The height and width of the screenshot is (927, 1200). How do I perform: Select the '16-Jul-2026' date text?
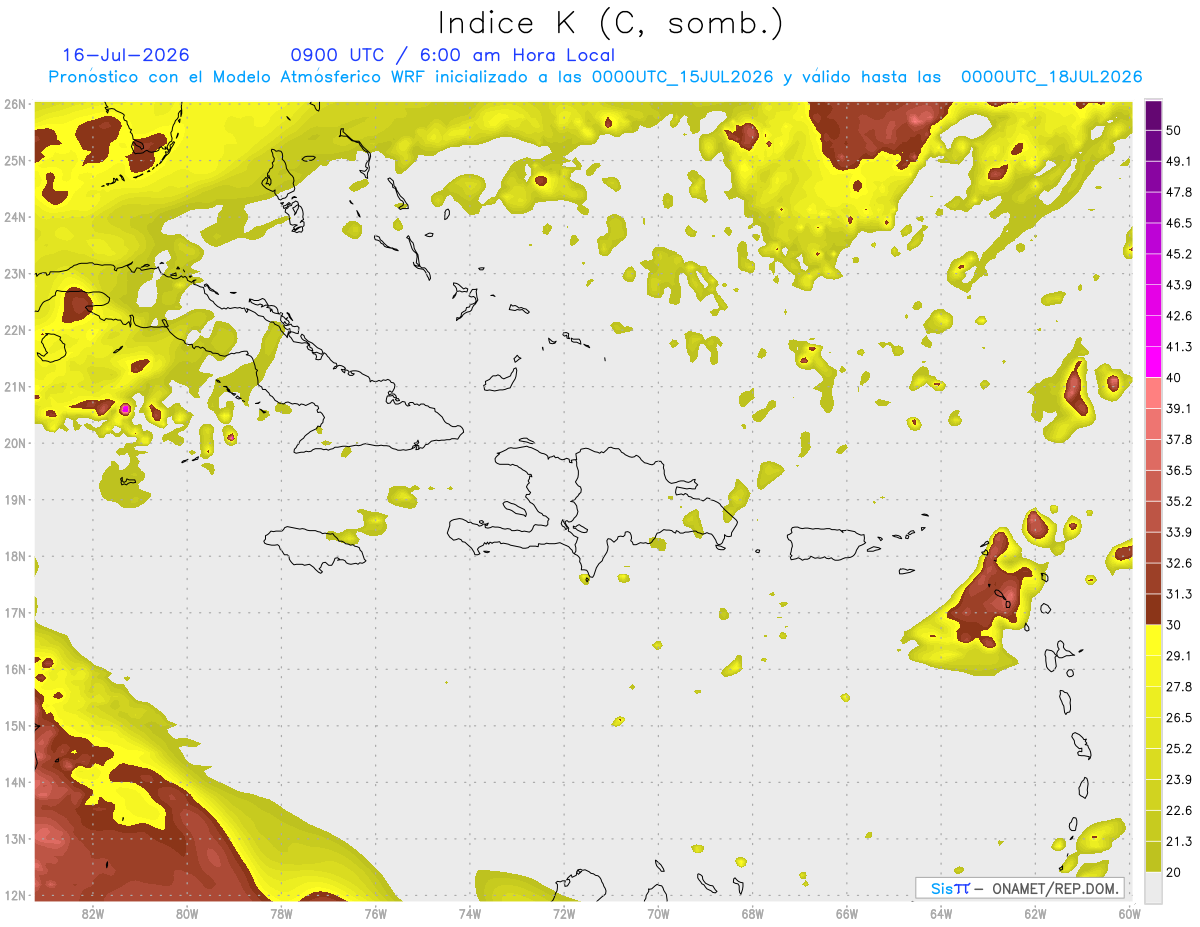[126, 55]
